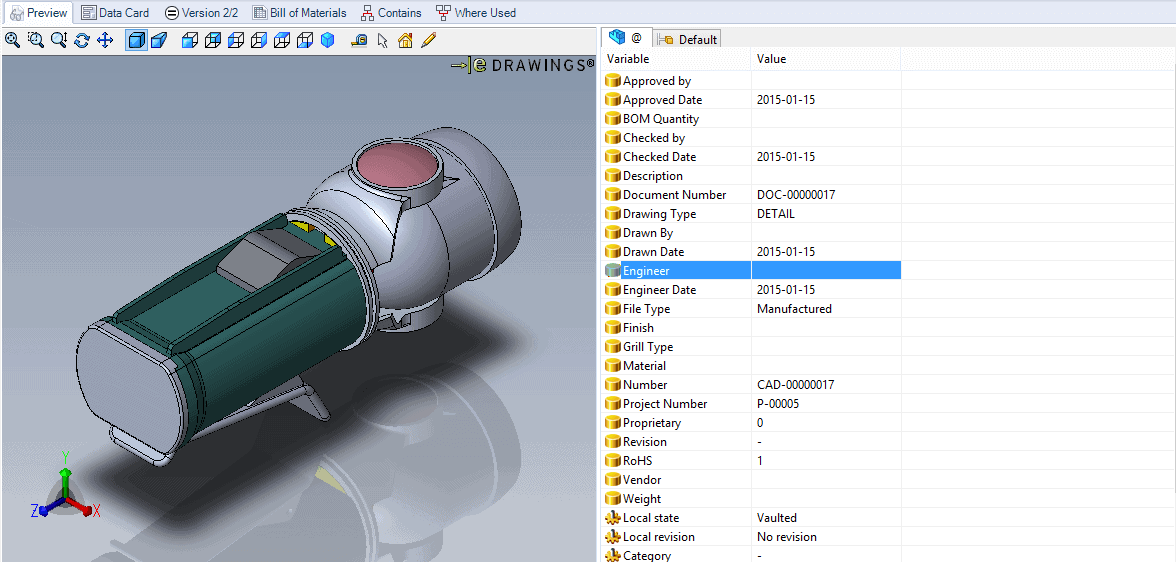Select the Zoom in/out magnifier tool
This screenshot has height=562, width=1176.
click(x=58, y=40)
